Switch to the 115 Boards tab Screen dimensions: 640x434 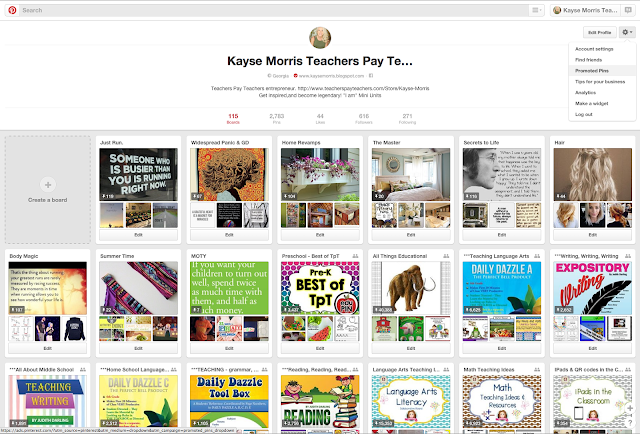233,119
